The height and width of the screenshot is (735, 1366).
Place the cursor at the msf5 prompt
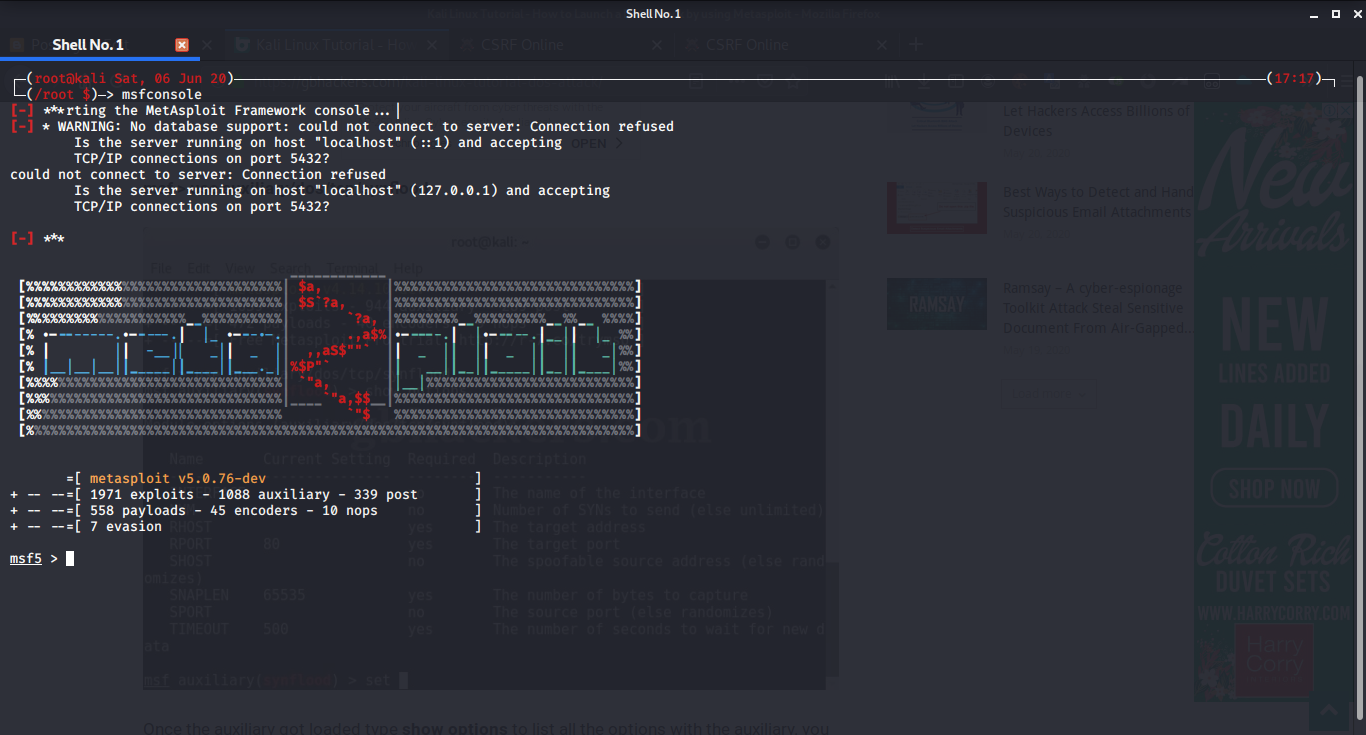[x=68, y=558]
